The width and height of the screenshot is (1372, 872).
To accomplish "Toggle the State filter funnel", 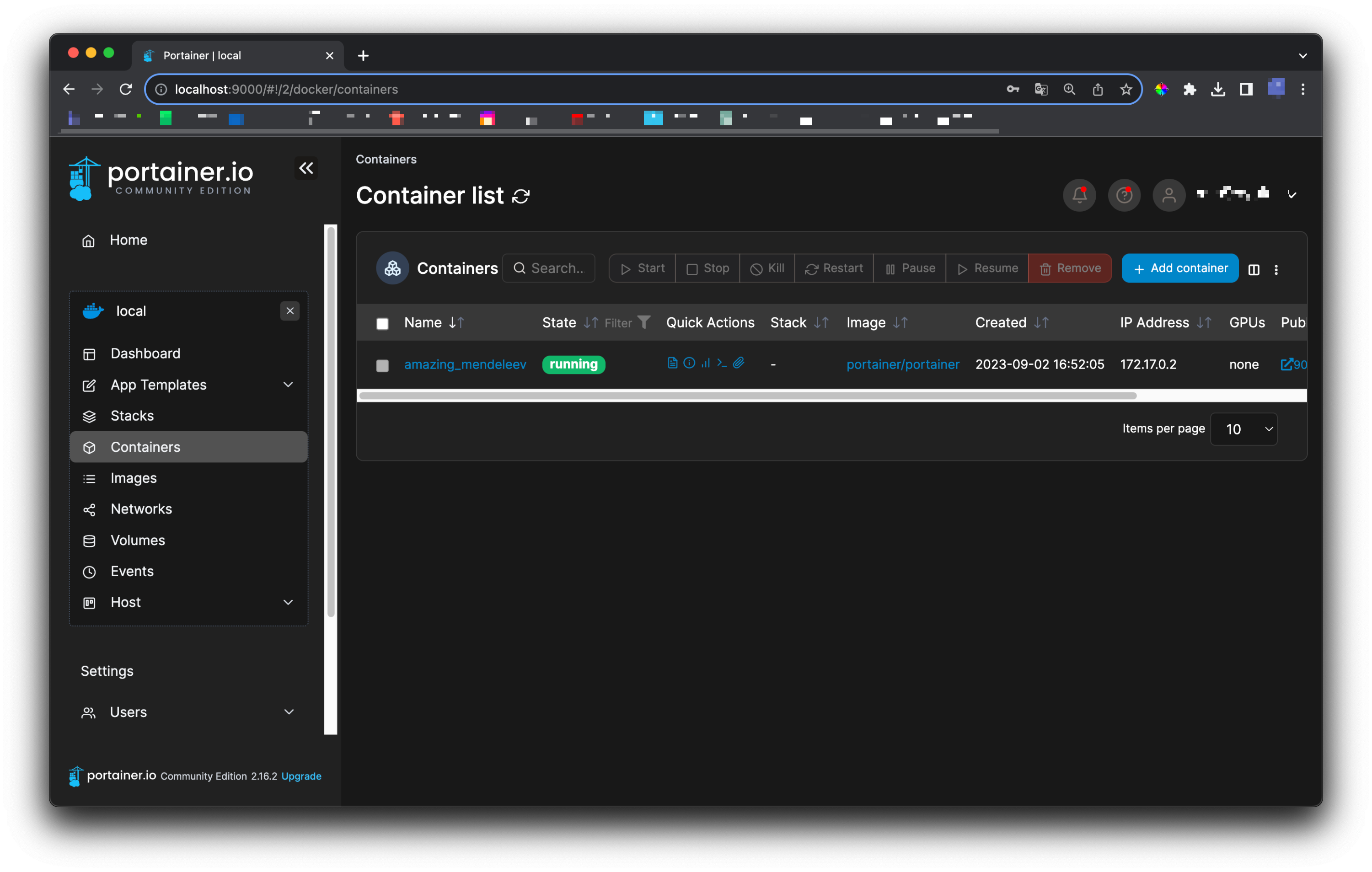I will pyautogui.click(x=644, y=322).
